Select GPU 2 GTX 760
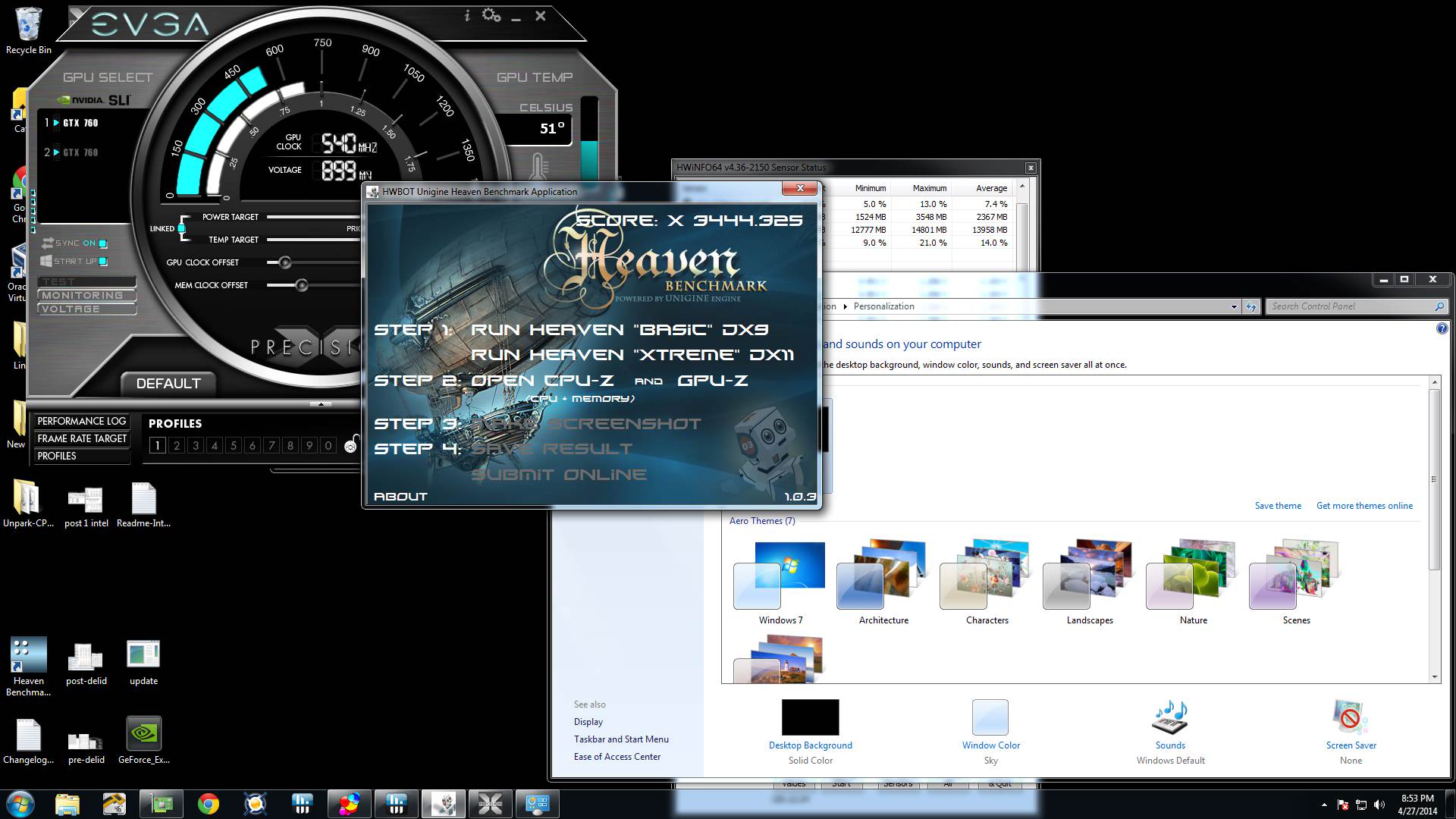The width and height of the screenshot is (1456, 819). 71,152
